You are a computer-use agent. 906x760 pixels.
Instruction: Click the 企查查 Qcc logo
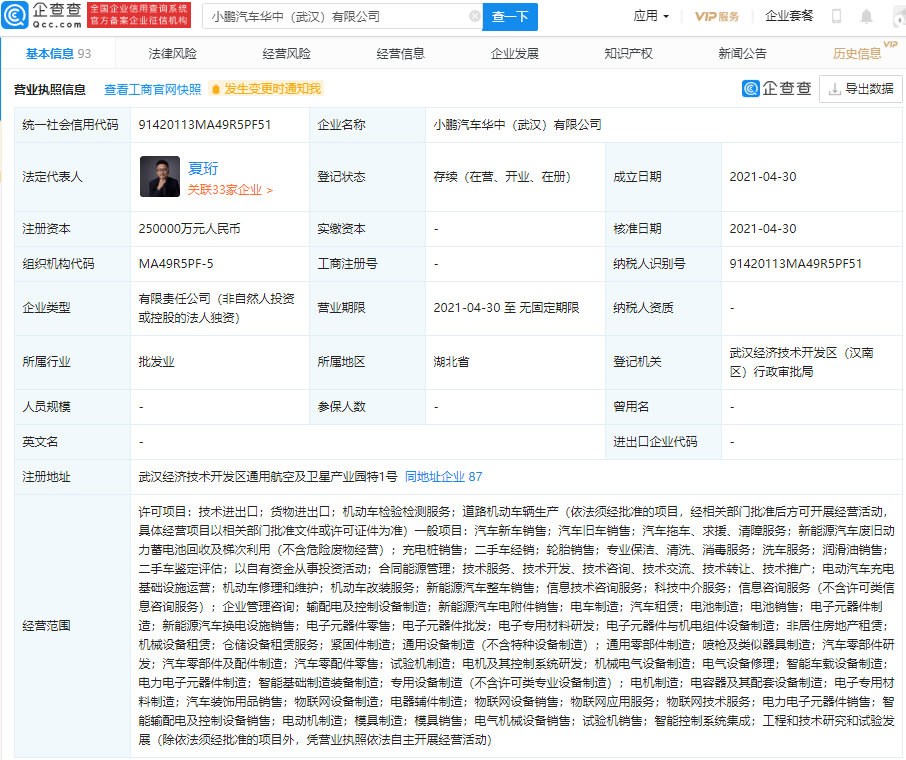click(x=46, y=15)
